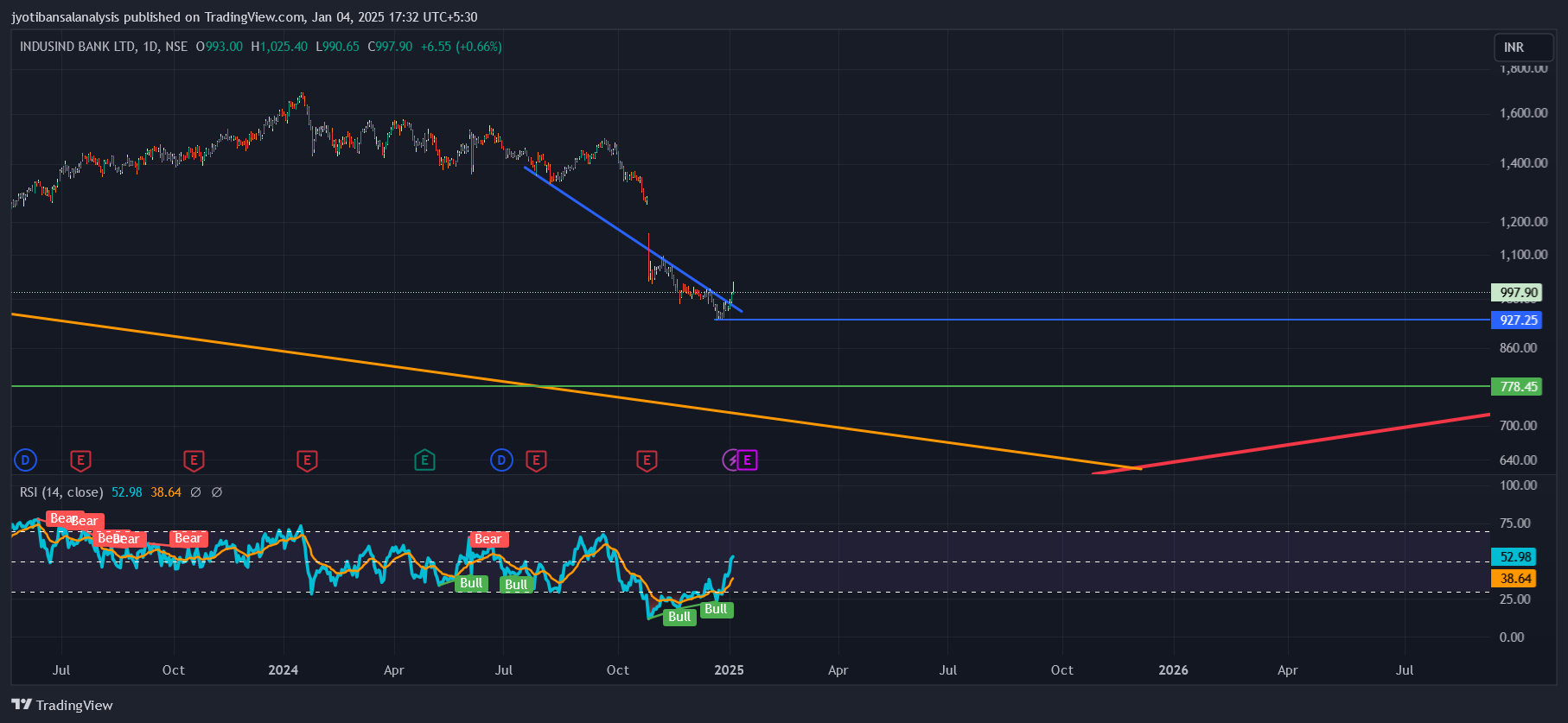
Task: Click the 640.00 price axis label
Action: 1518,460
